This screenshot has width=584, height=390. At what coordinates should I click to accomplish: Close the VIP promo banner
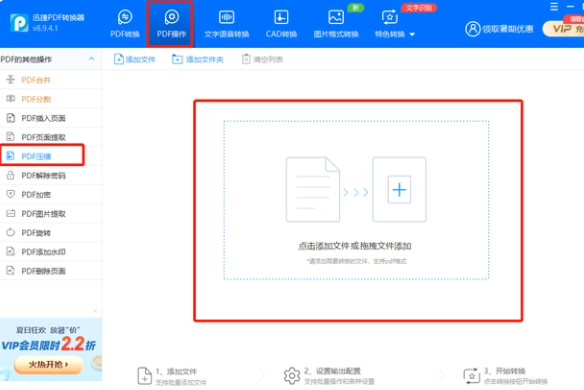[95, 311]
